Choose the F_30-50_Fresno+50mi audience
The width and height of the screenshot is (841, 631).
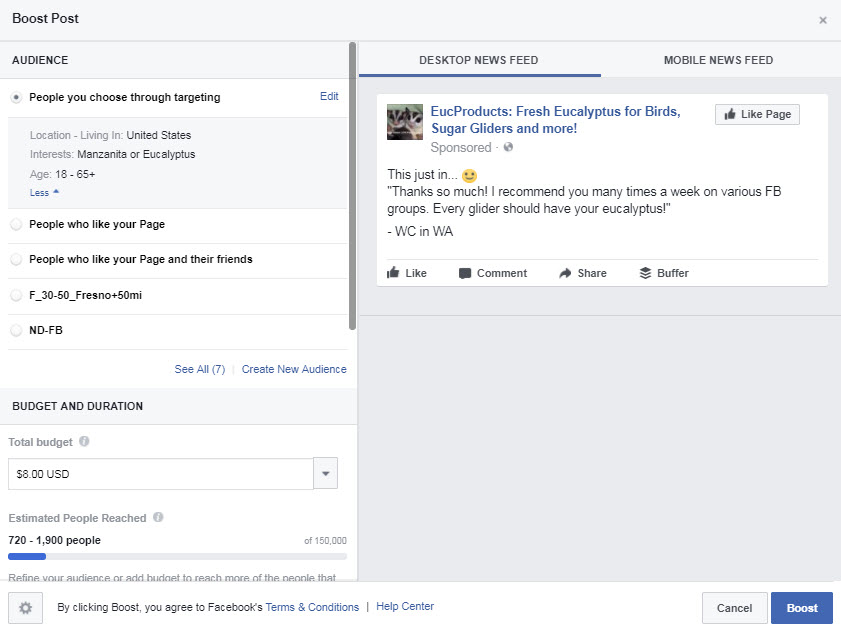[16, 295]
